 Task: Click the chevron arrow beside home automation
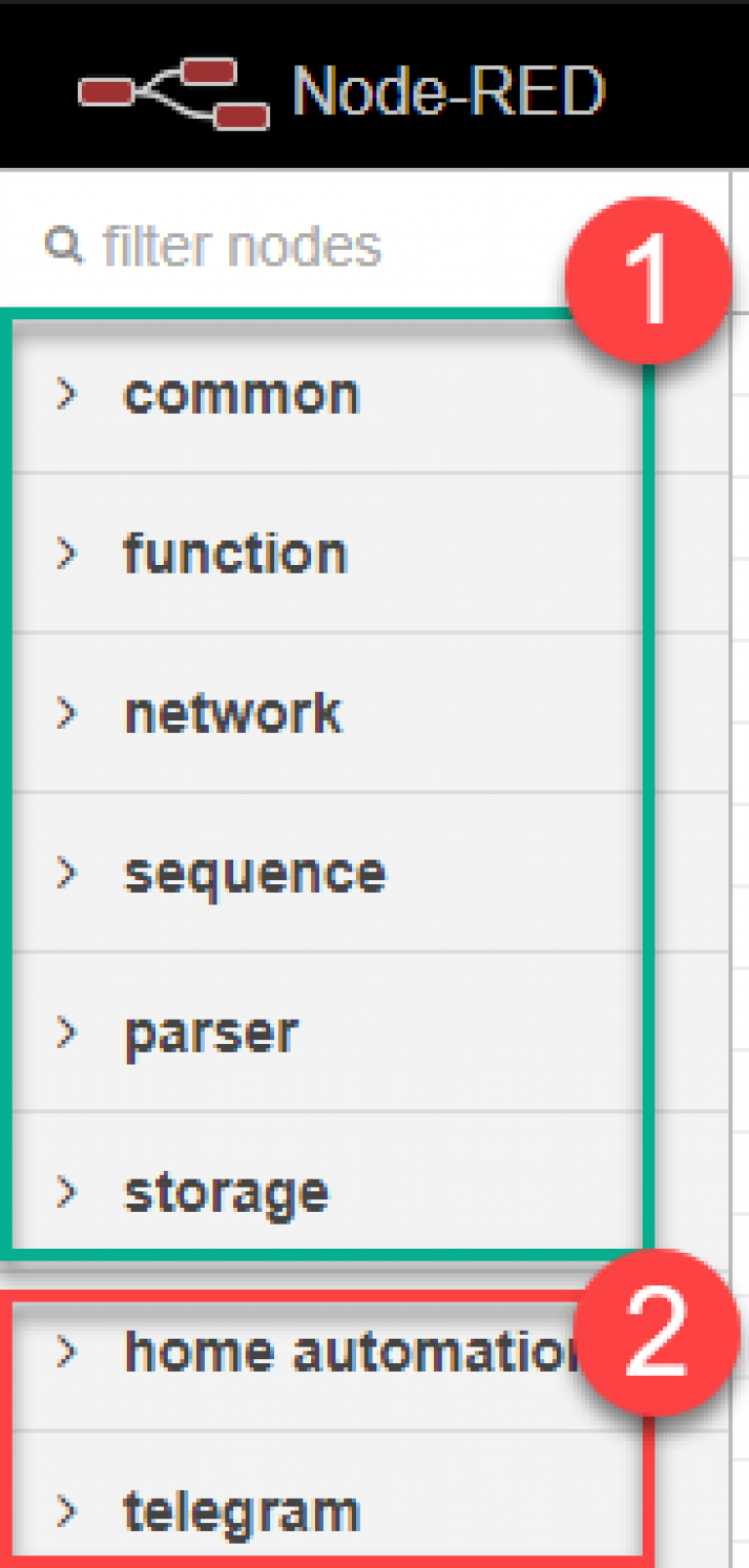(66, 1351)
